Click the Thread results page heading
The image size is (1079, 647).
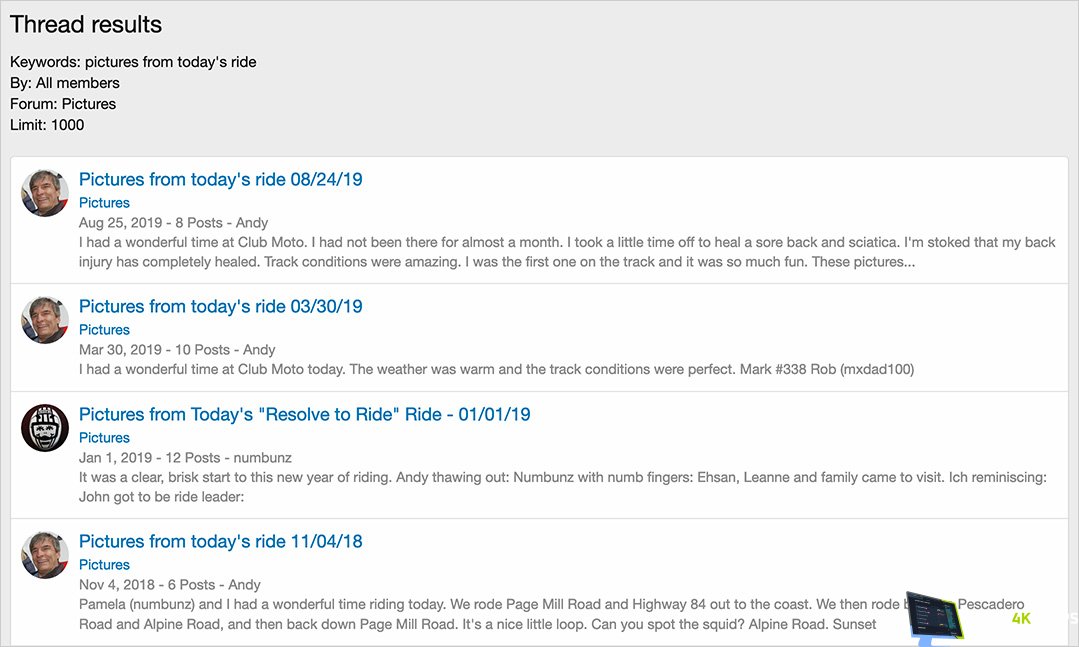click(x=85, y=24)
